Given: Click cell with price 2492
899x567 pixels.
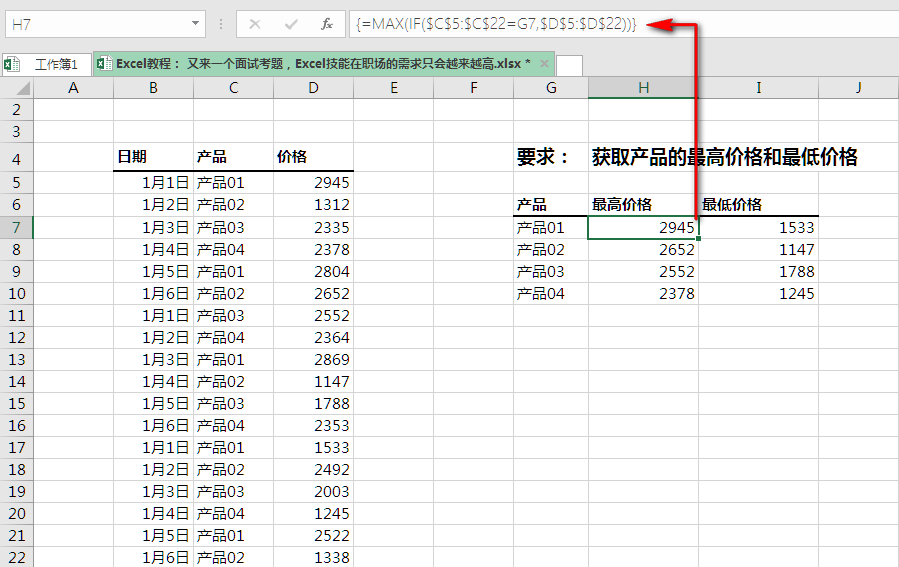Looking at the screenshot, I should [x=314, y=470].
